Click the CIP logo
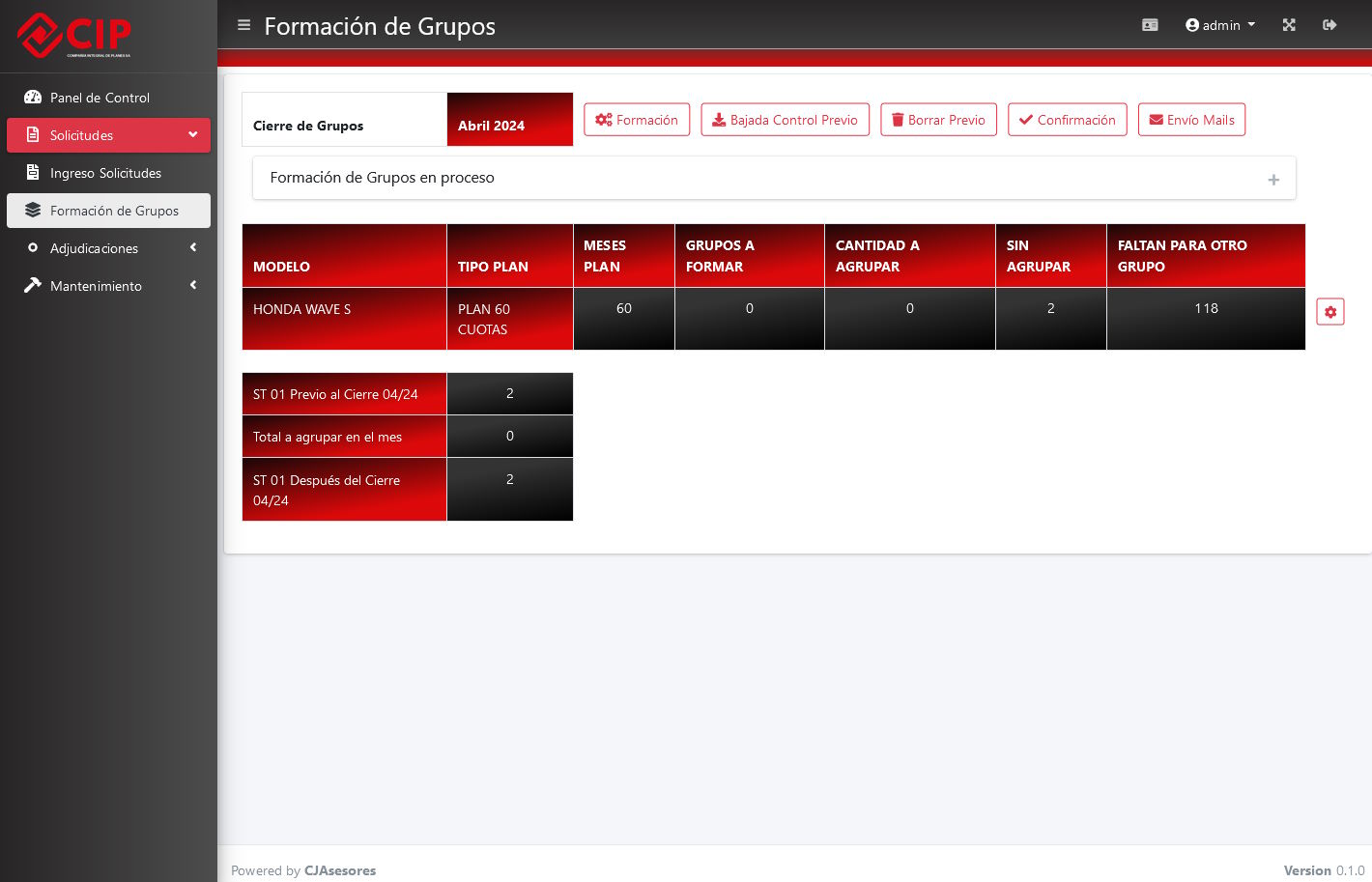 pos(74,36)
